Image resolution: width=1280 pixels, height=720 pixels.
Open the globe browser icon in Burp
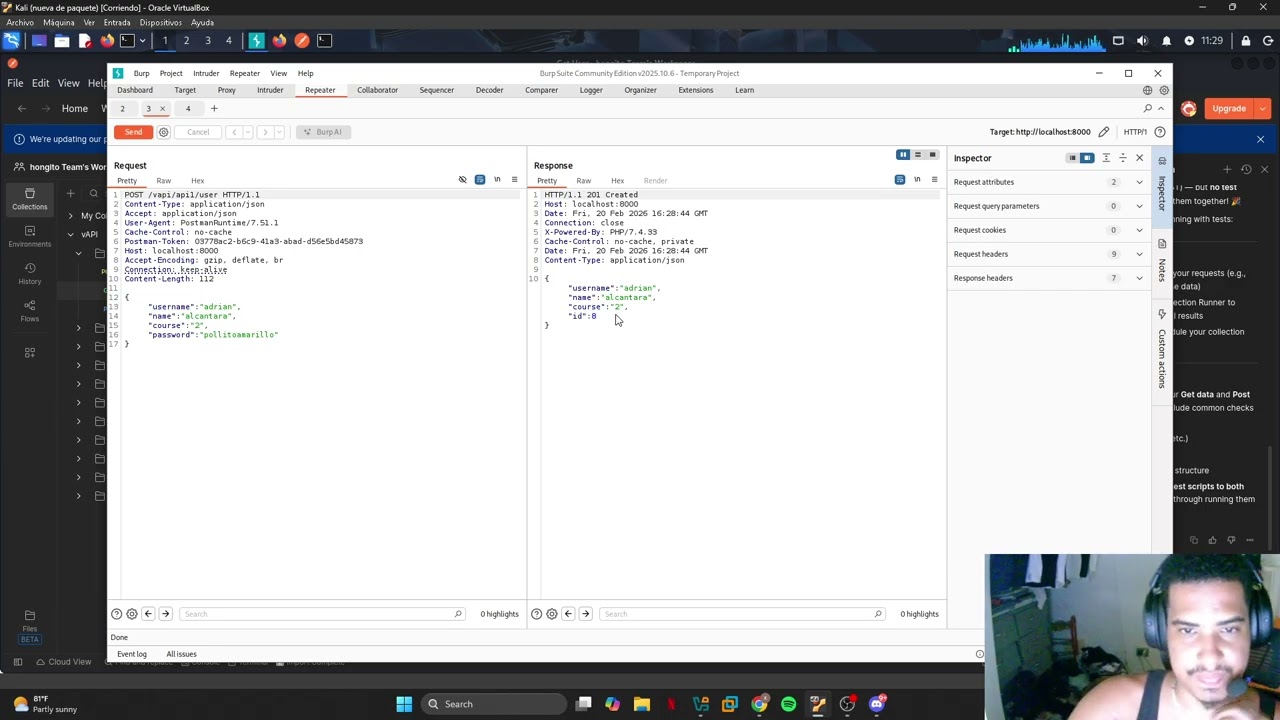1148,90
